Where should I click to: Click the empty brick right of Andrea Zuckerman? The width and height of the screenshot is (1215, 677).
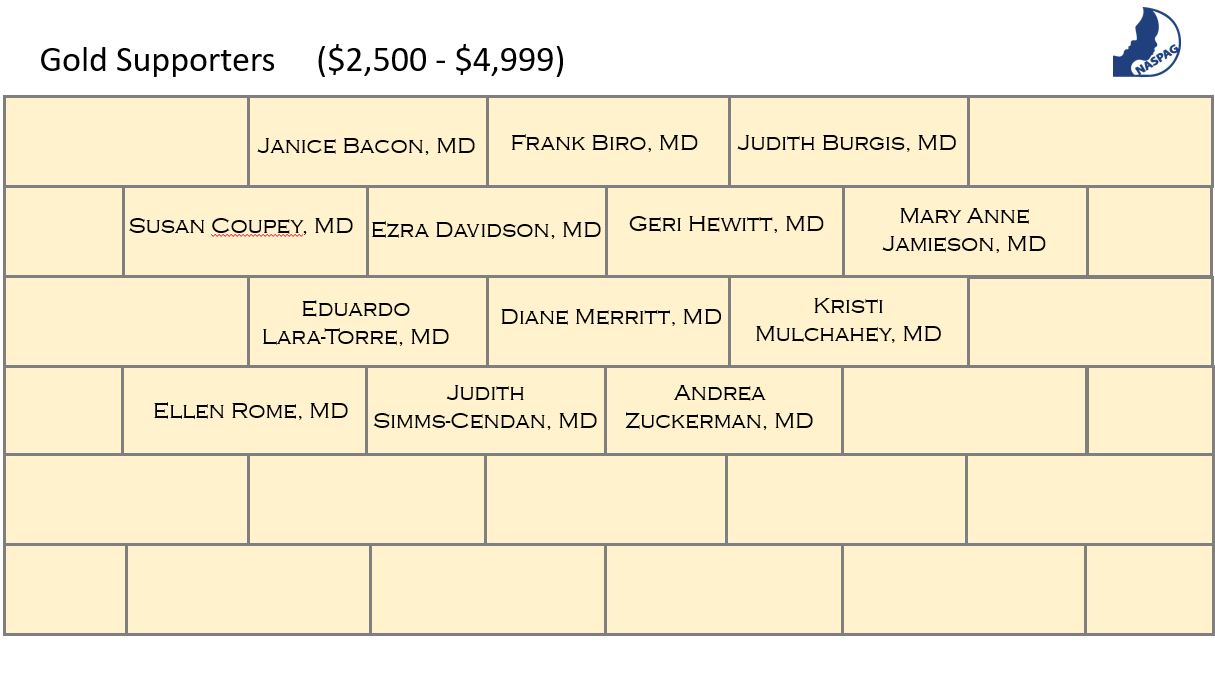point(964,410)
